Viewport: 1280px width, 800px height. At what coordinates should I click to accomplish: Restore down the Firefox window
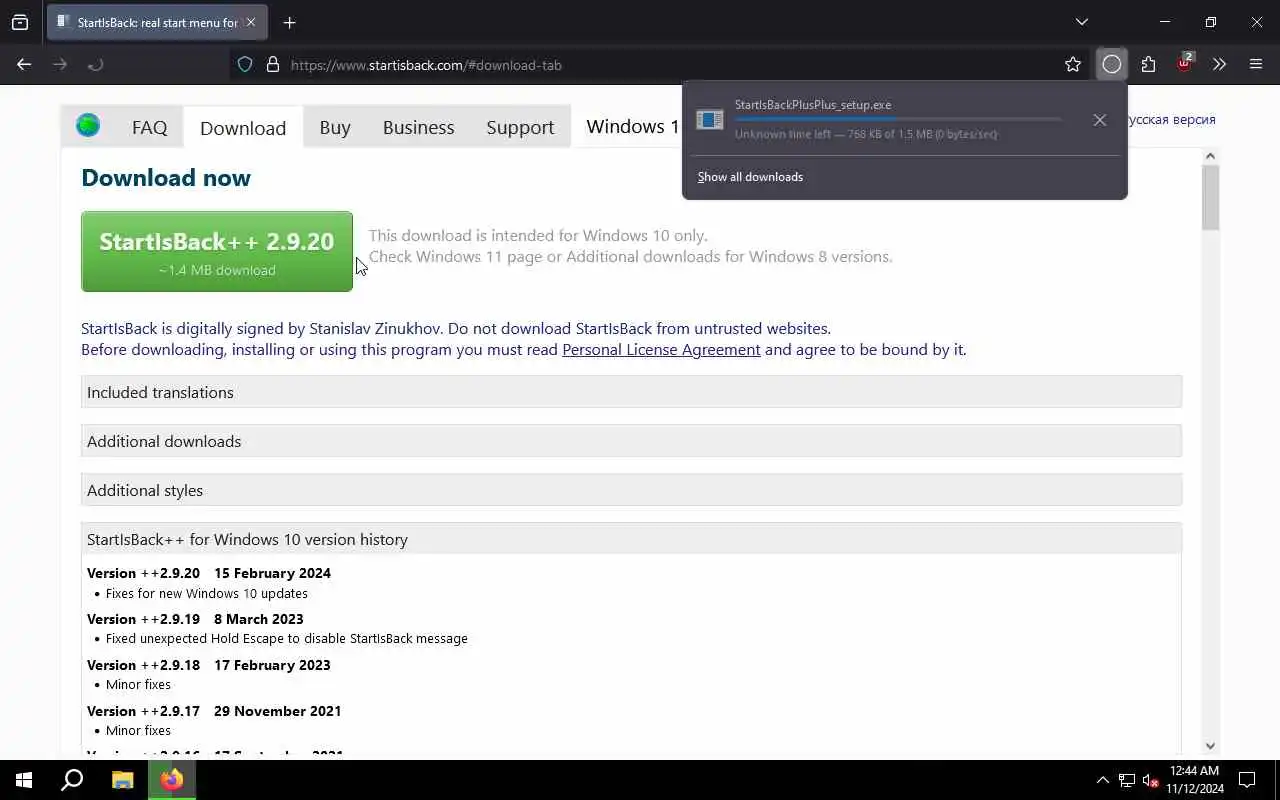coord(1211,22)
